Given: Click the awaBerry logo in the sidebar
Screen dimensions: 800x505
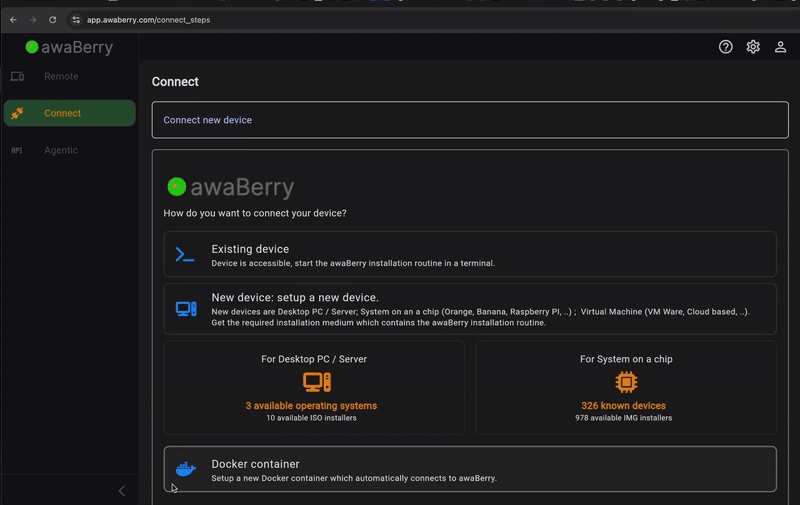Looking at the screenshot, I should pyautogui.click(x=69, y=47).
